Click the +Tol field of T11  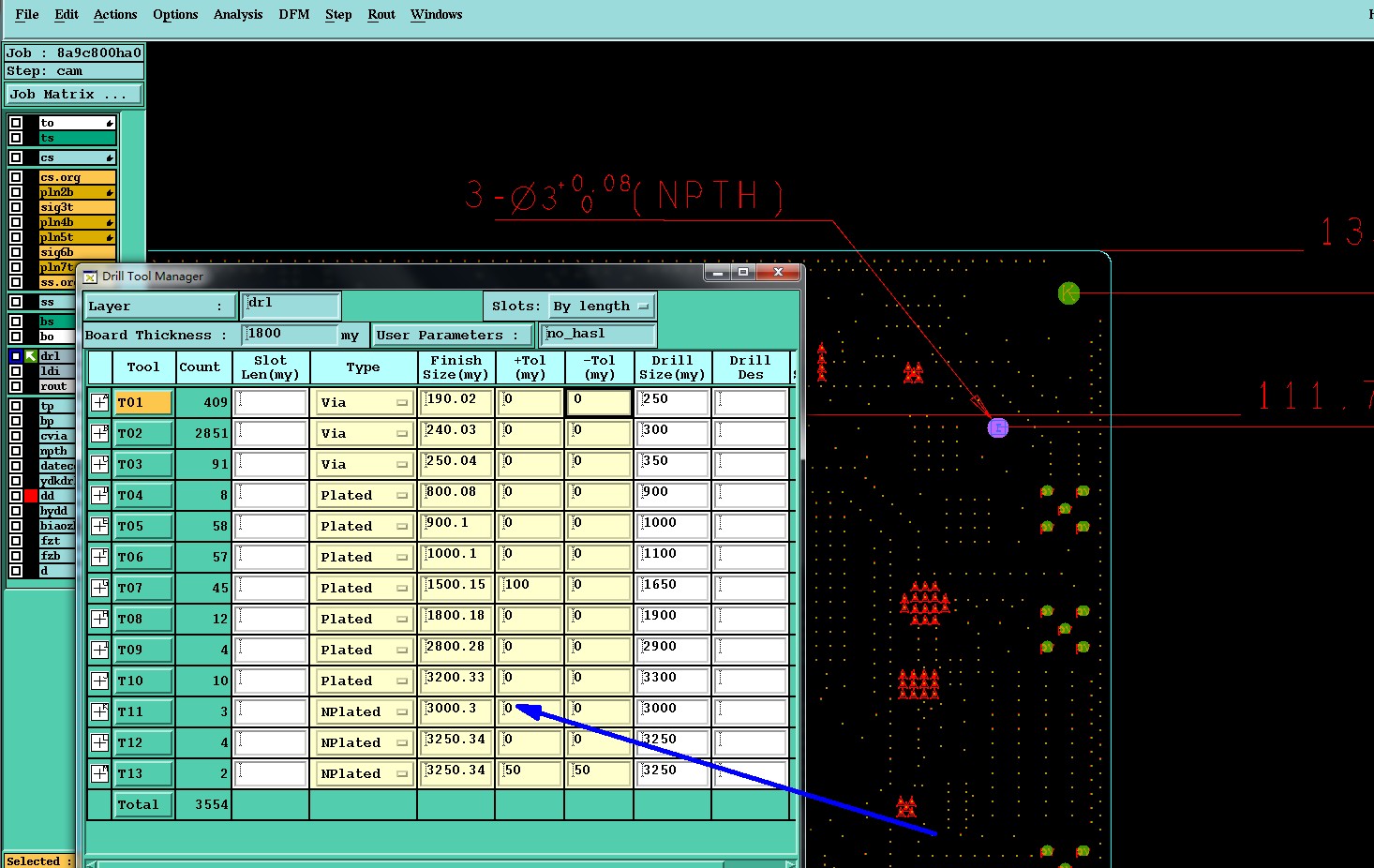[530, 711]
